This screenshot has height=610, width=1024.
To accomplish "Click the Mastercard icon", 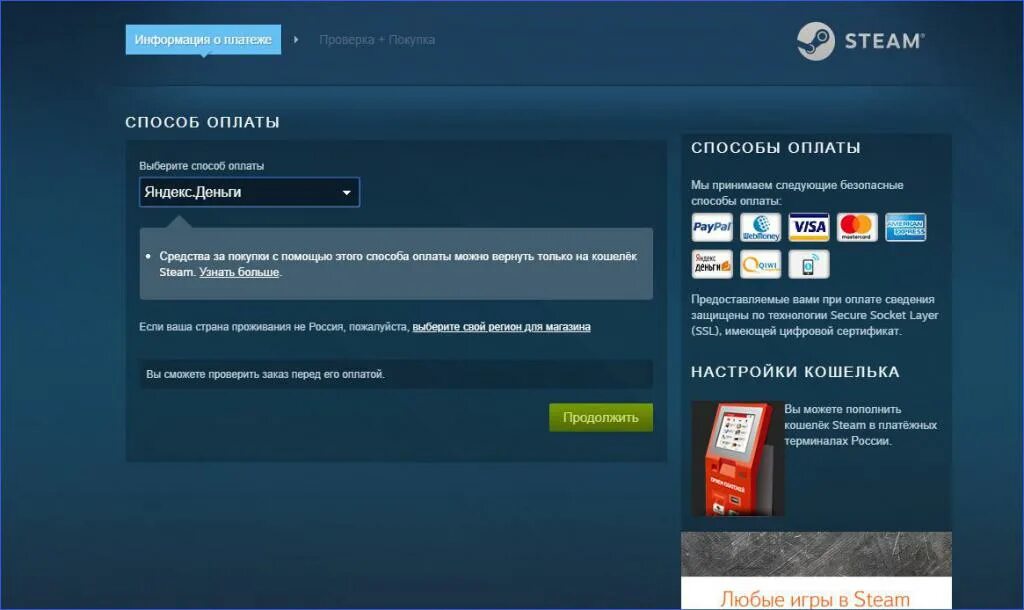I will [x=857, y=227].
